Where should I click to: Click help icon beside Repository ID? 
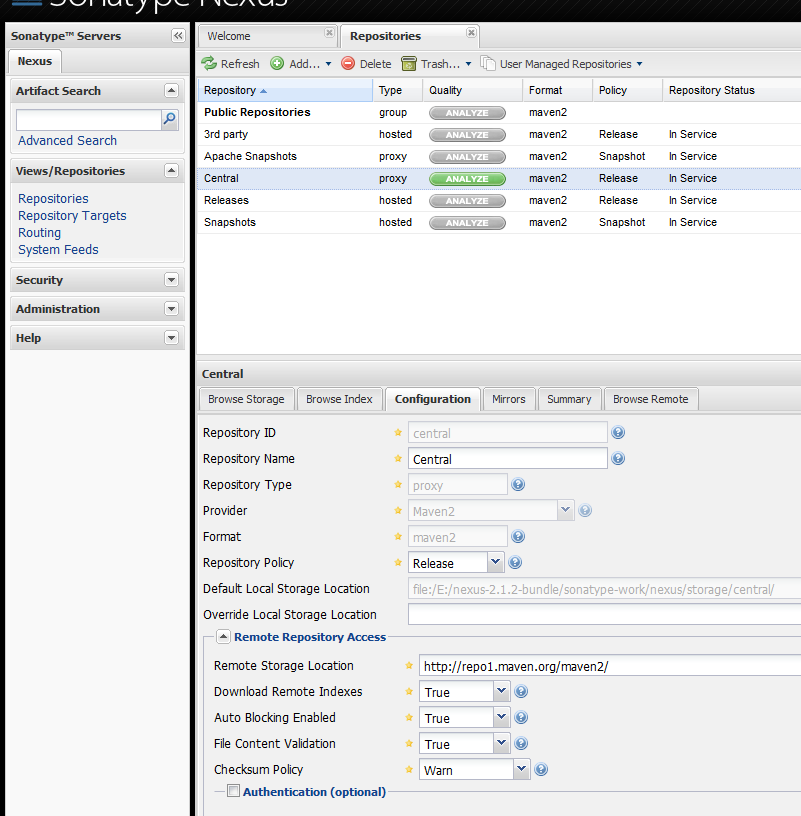click(x=618, y=432)
